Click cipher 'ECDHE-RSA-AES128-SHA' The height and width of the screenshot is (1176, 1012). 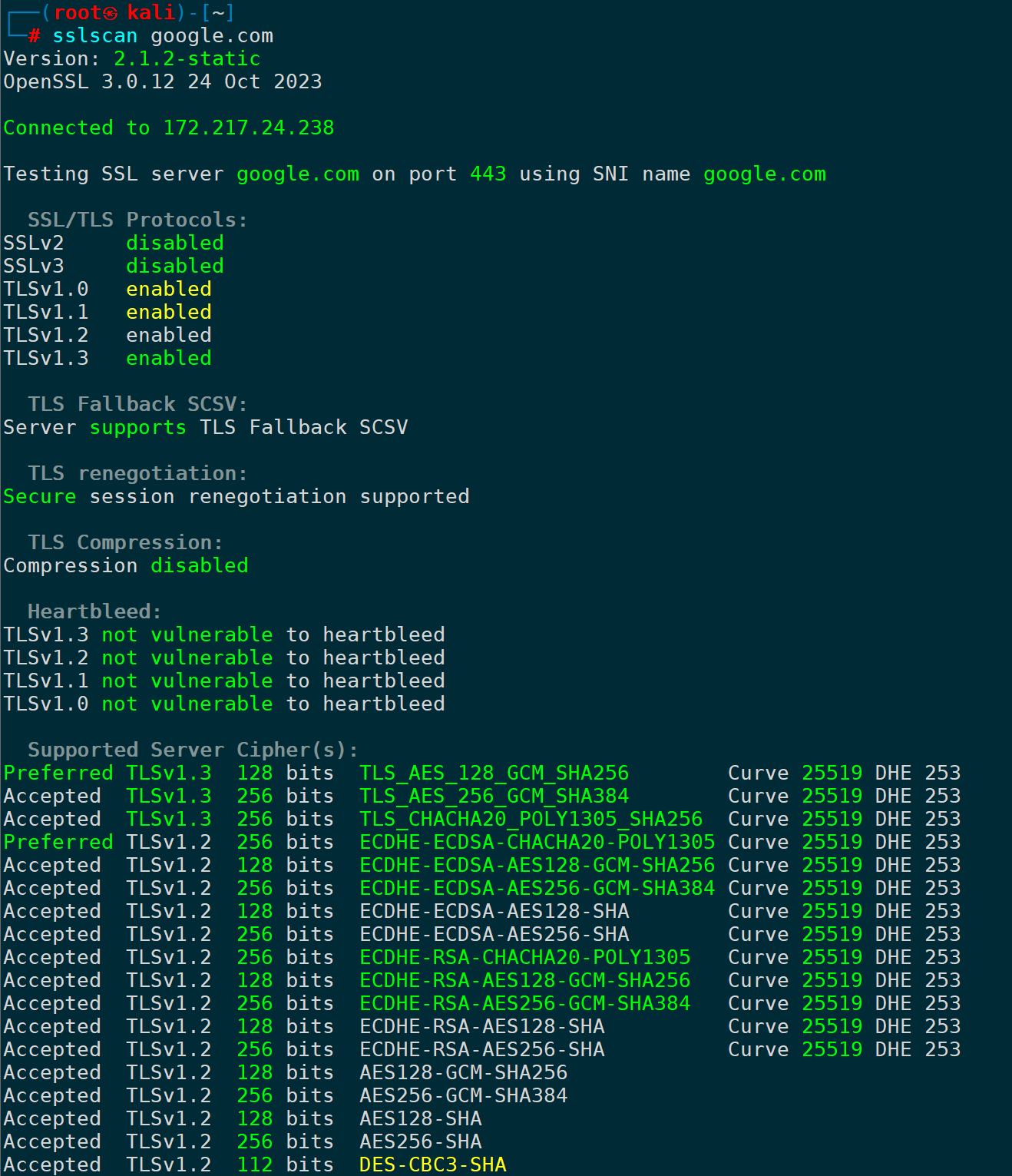click(482, 1027)
